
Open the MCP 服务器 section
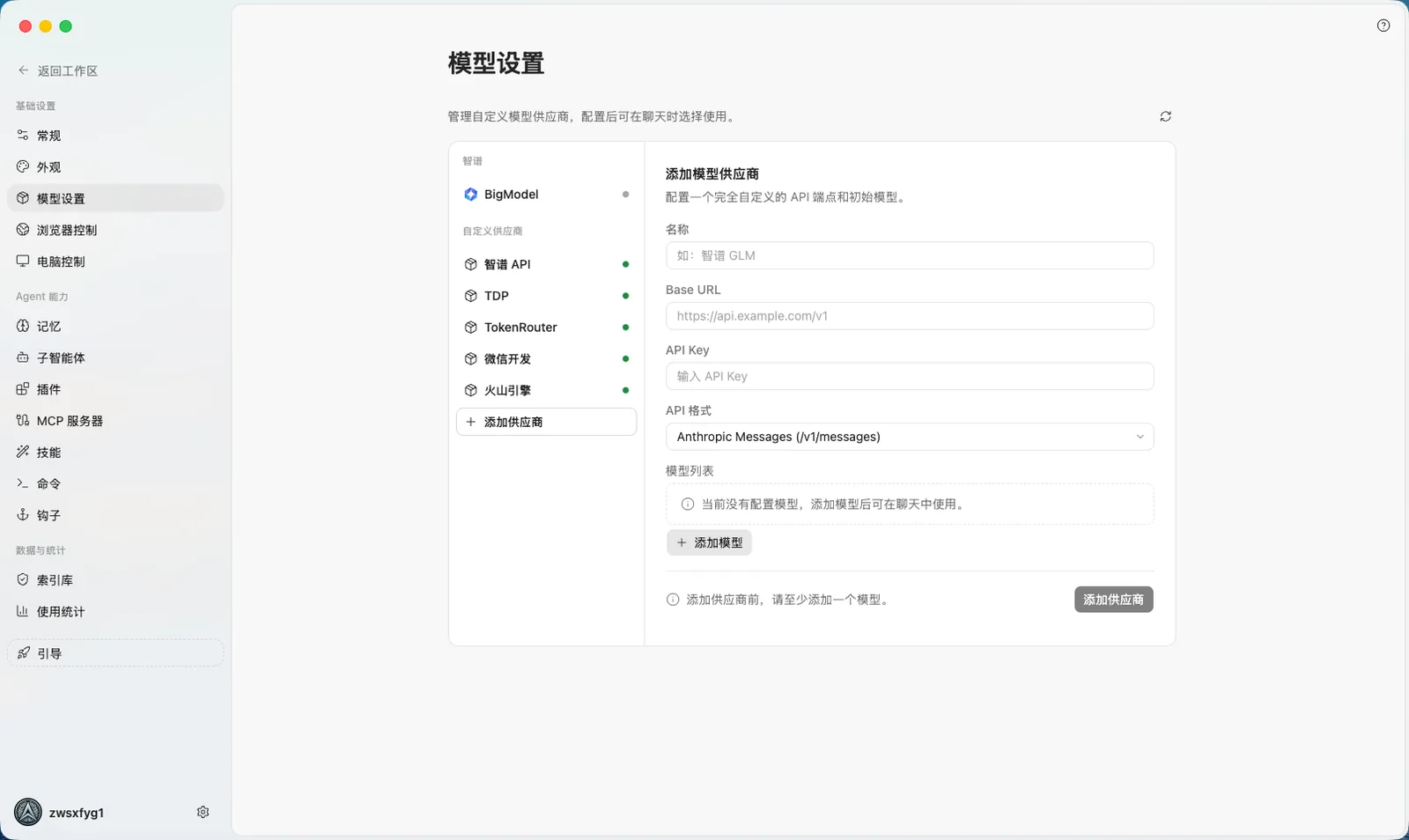[115, 421]
